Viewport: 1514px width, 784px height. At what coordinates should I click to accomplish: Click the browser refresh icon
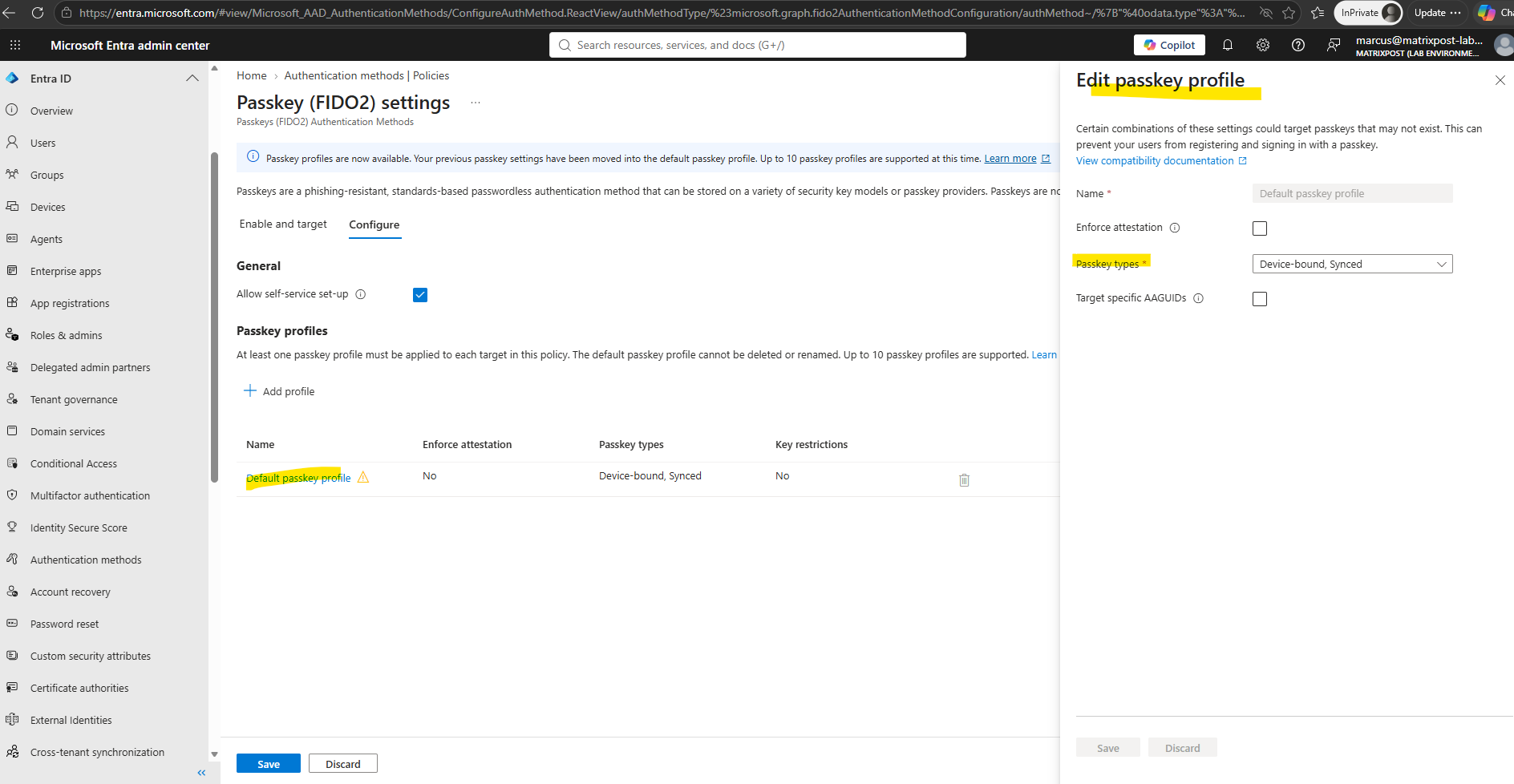pyautogui.click(x=37, y=13)
